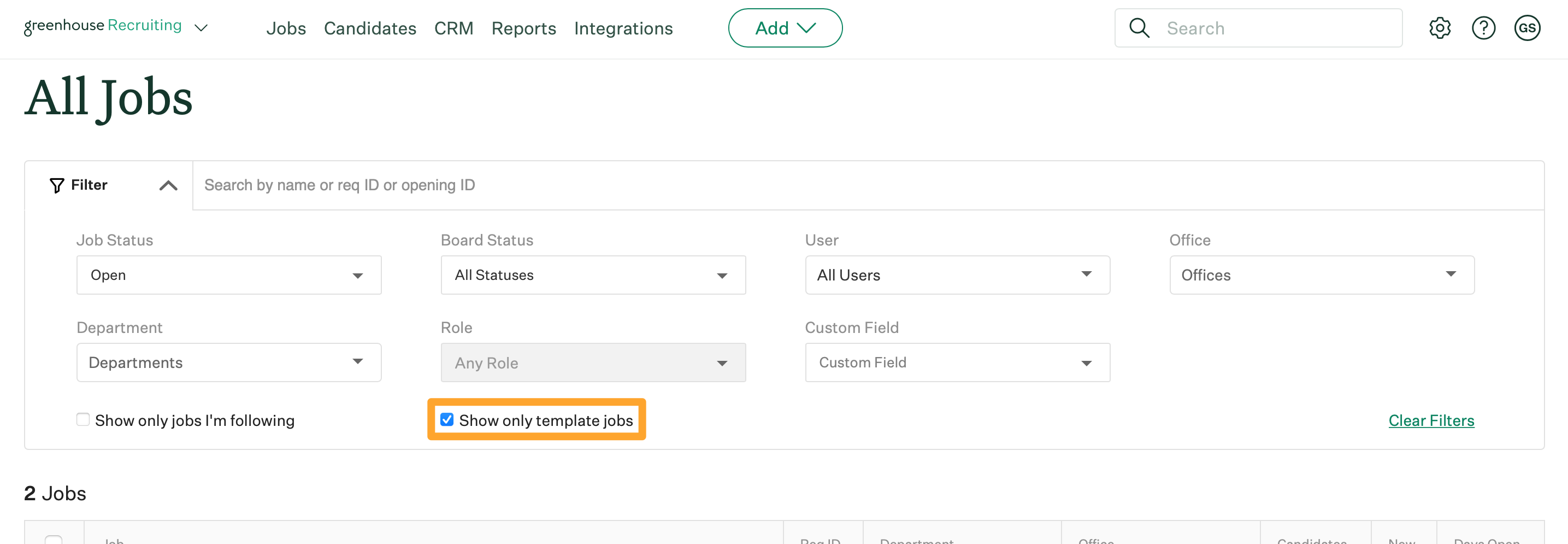Click the help question mark icon
1568x544 pixels.
coord(1483,28)
